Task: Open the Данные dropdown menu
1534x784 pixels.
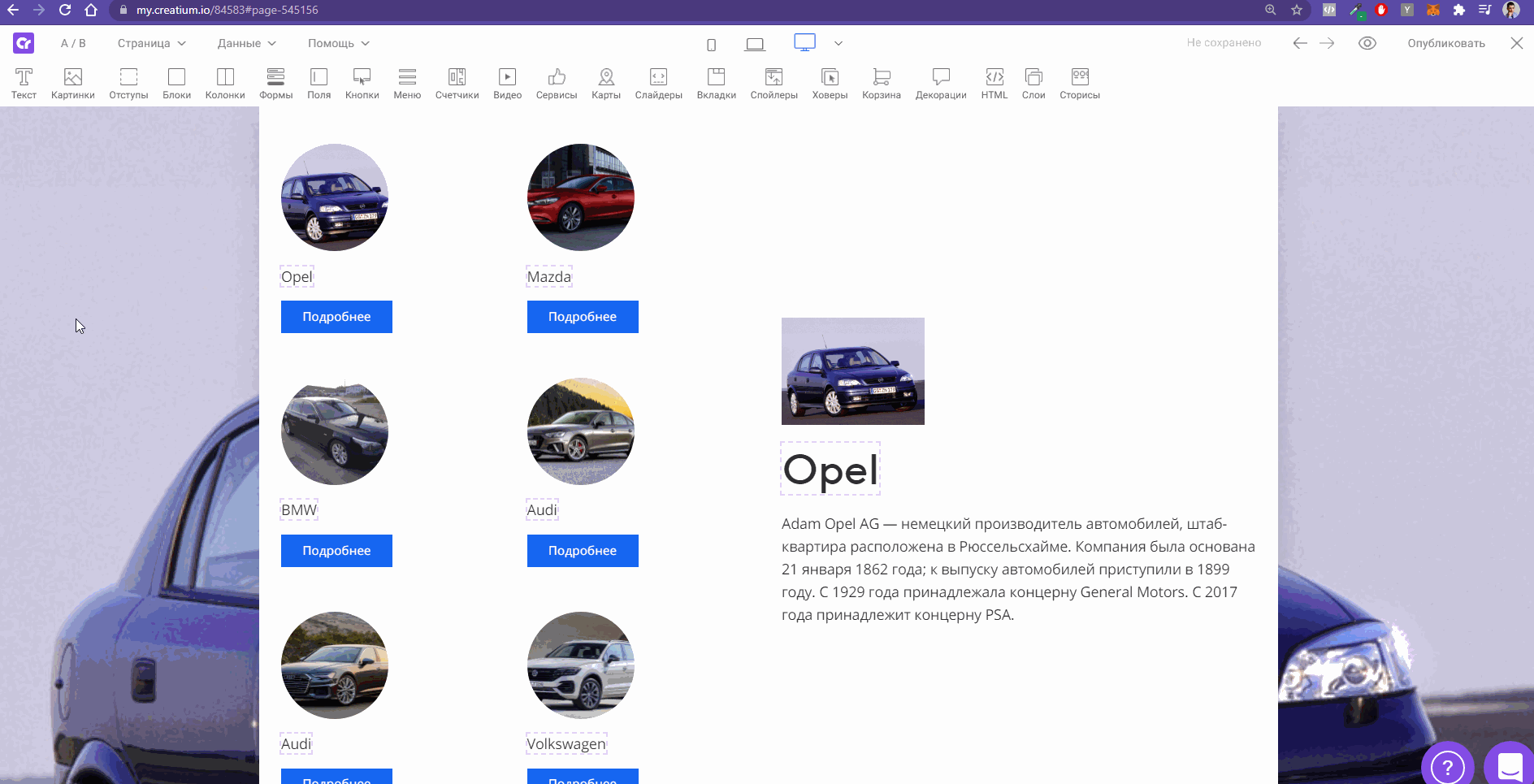Action: [247, 43]
